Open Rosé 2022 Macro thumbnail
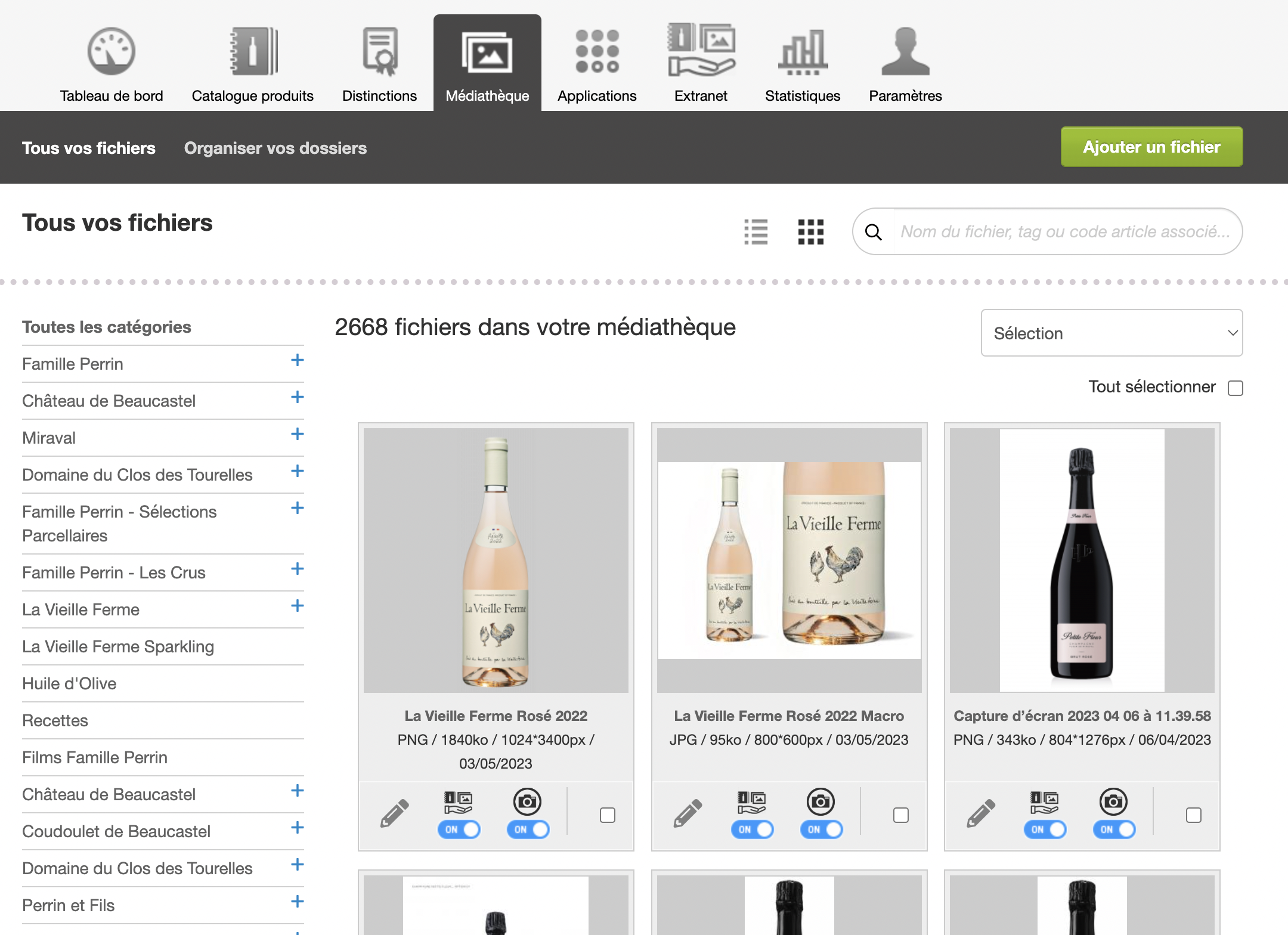 [789, 561]
